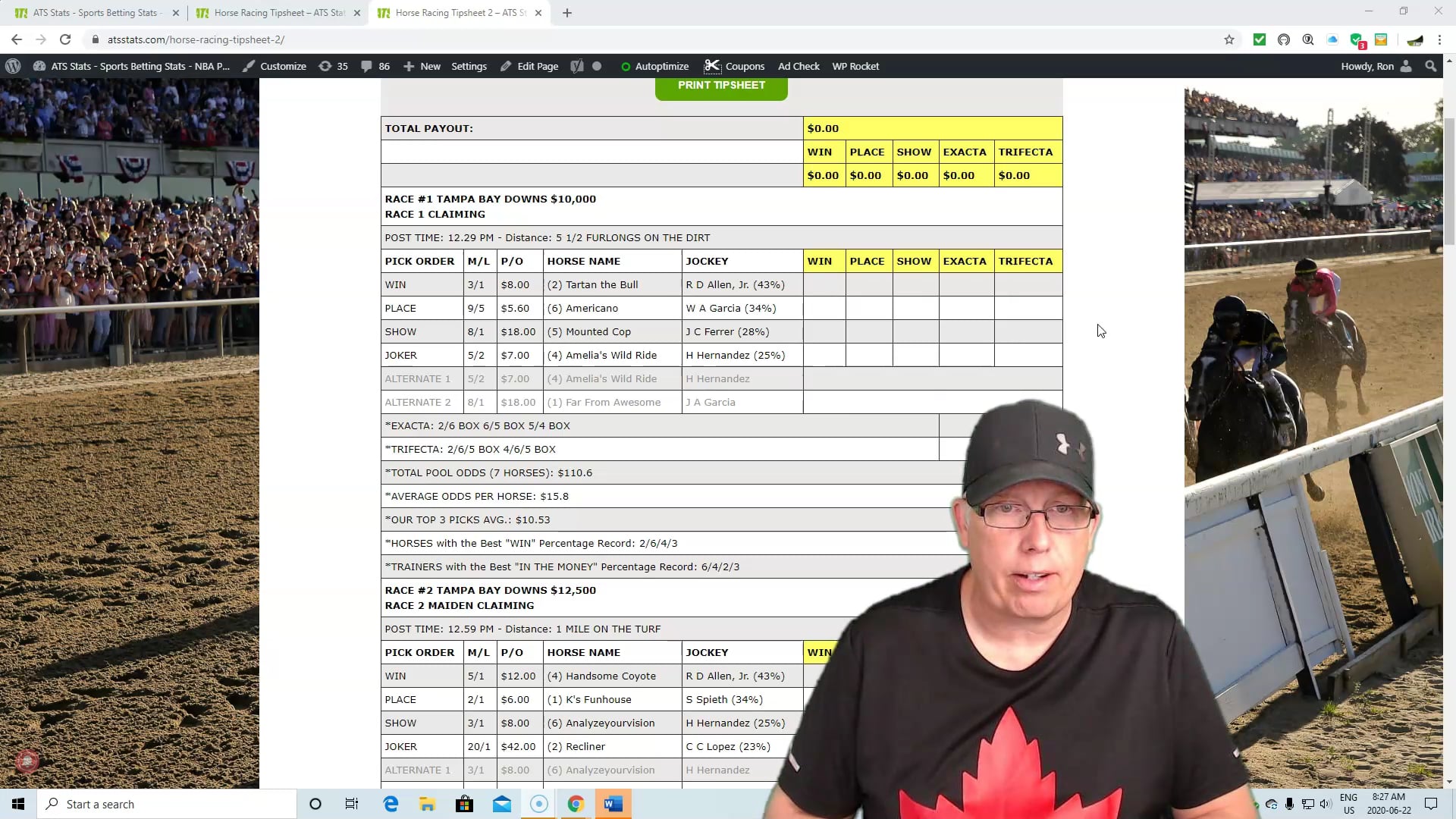1456x819 pixels.
Task: Open the Howdy, Ron account menu
Action: pyautogui.click(x=1376, y=66)
